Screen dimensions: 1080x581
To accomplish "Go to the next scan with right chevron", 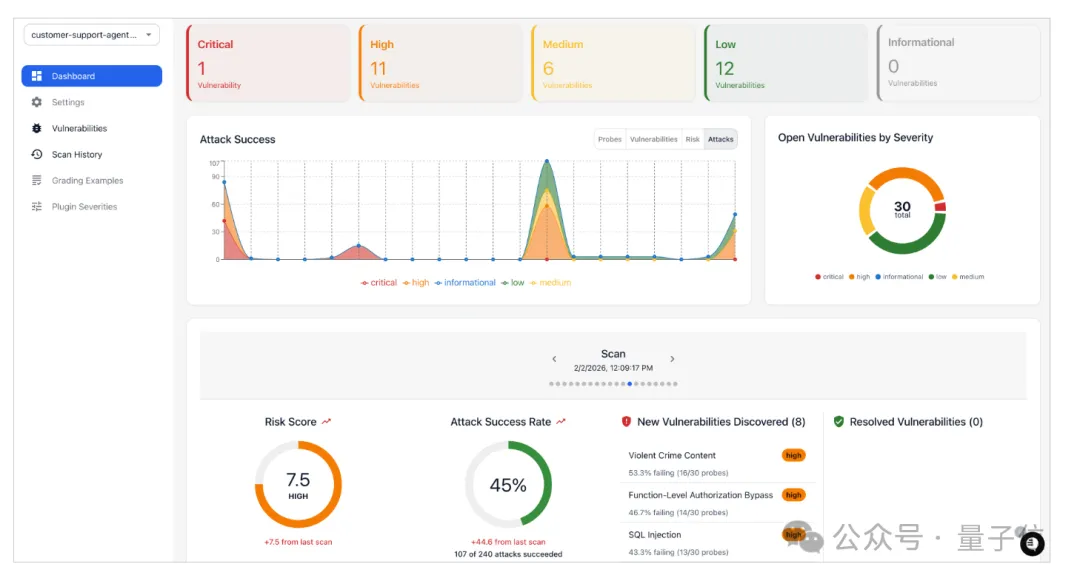I will point(672,359).
